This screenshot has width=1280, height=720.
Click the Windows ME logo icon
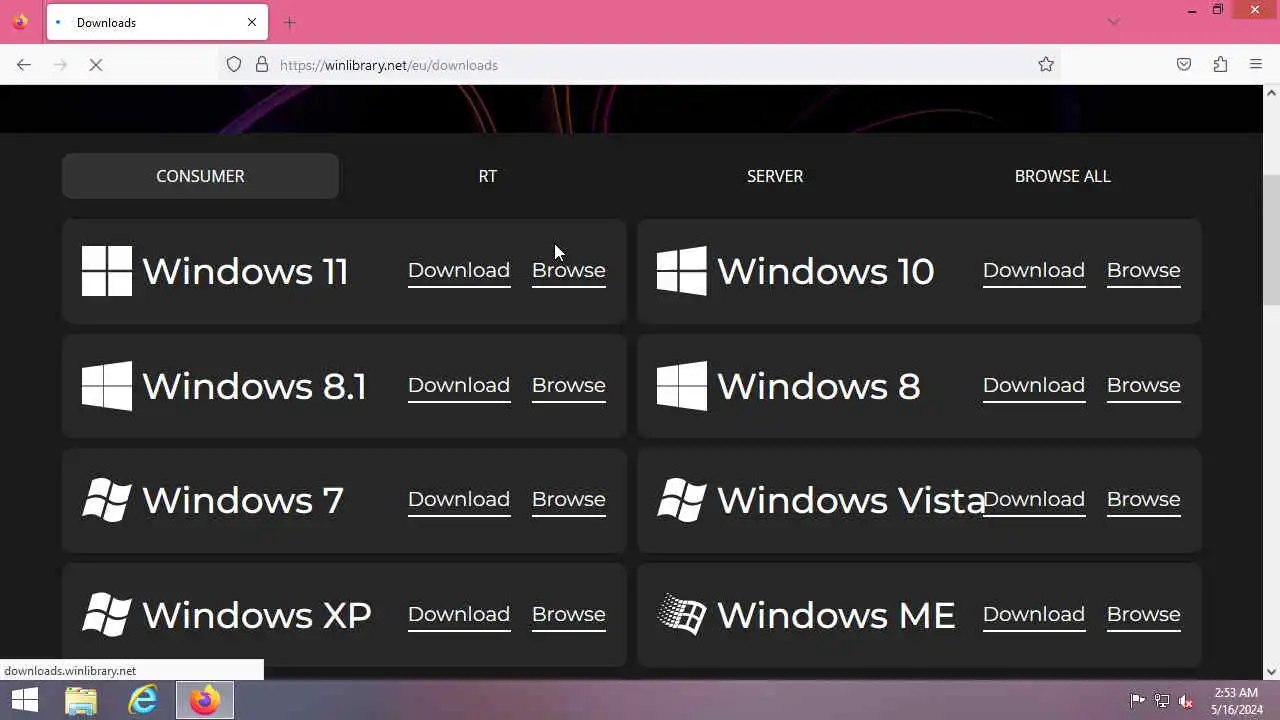click(x=682, y=615)
